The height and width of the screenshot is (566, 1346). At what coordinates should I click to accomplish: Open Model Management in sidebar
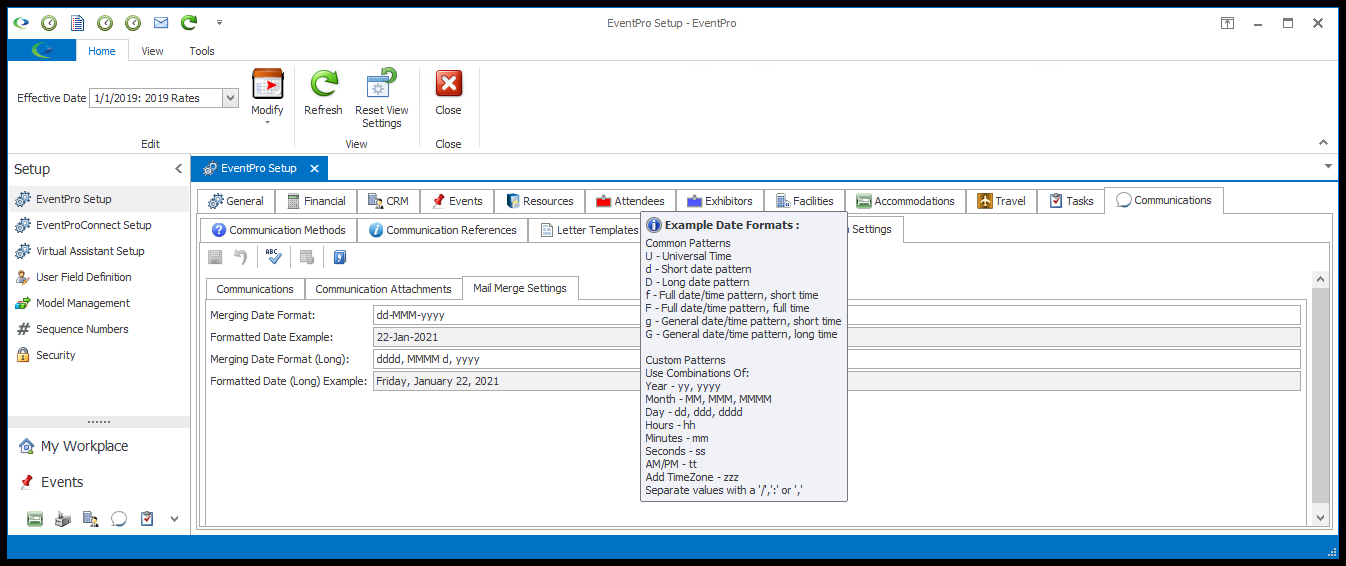pyautogui.click(x=98, y=303)
